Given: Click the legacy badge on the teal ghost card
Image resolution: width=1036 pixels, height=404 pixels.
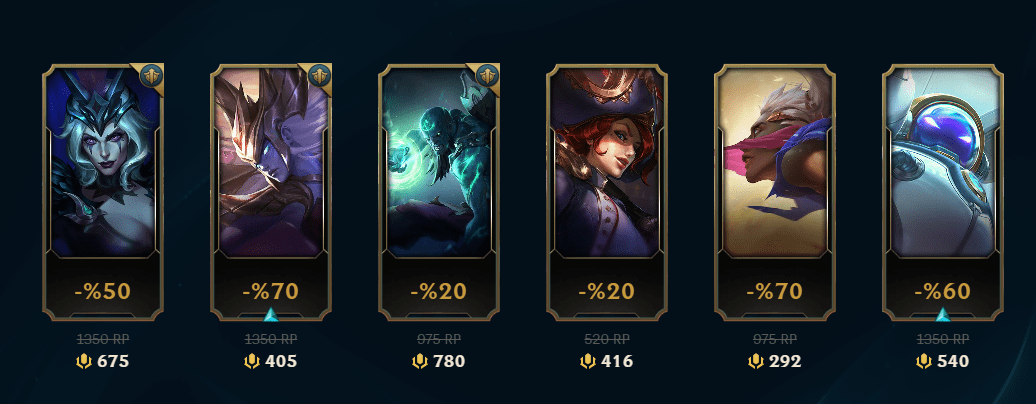Looking at the screenshot, I should (486, 76).
